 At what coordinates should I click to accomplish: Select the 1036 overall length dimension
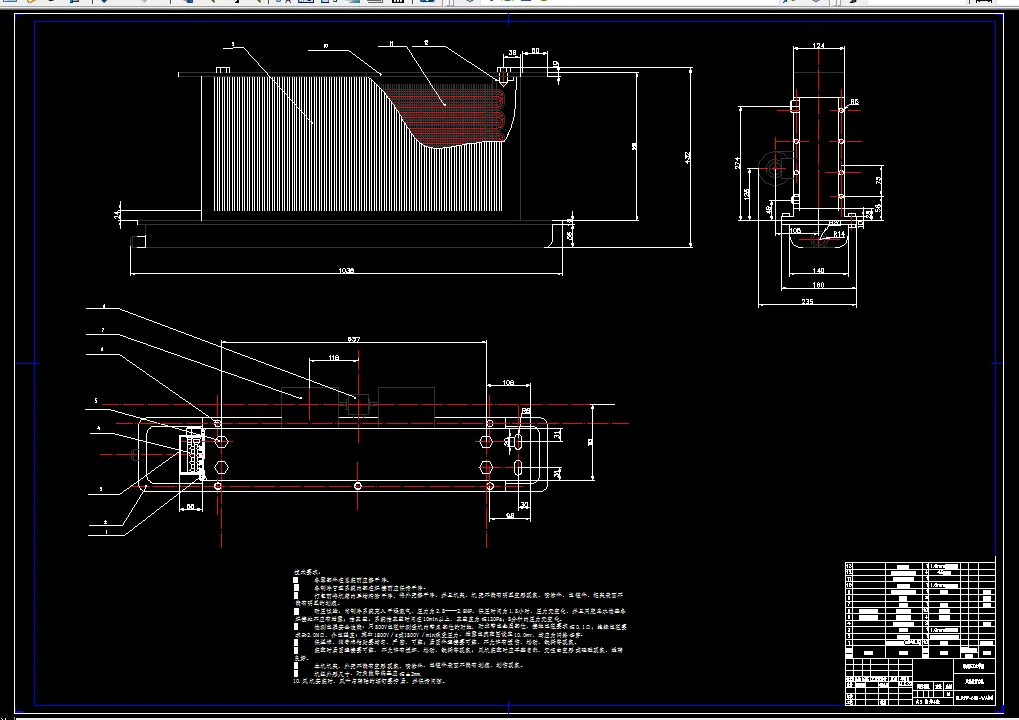pos(346,270)
